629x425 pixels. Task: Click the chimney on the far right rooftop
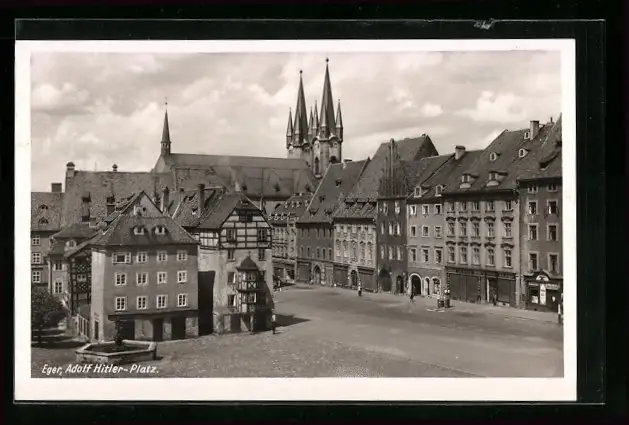534,129
